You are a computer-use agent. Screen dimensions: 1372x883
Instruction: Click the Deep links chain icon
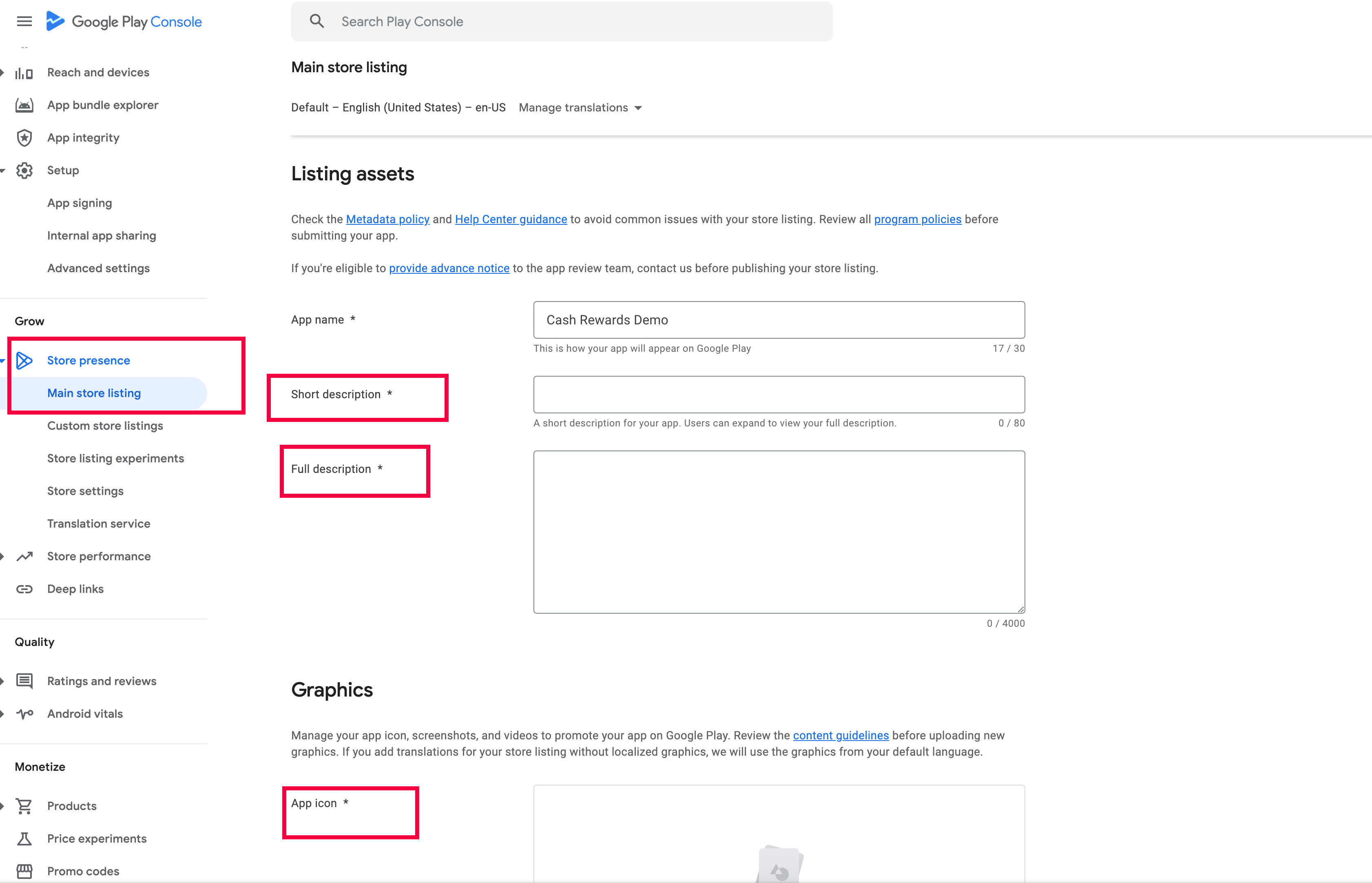(x=24, y=589)
